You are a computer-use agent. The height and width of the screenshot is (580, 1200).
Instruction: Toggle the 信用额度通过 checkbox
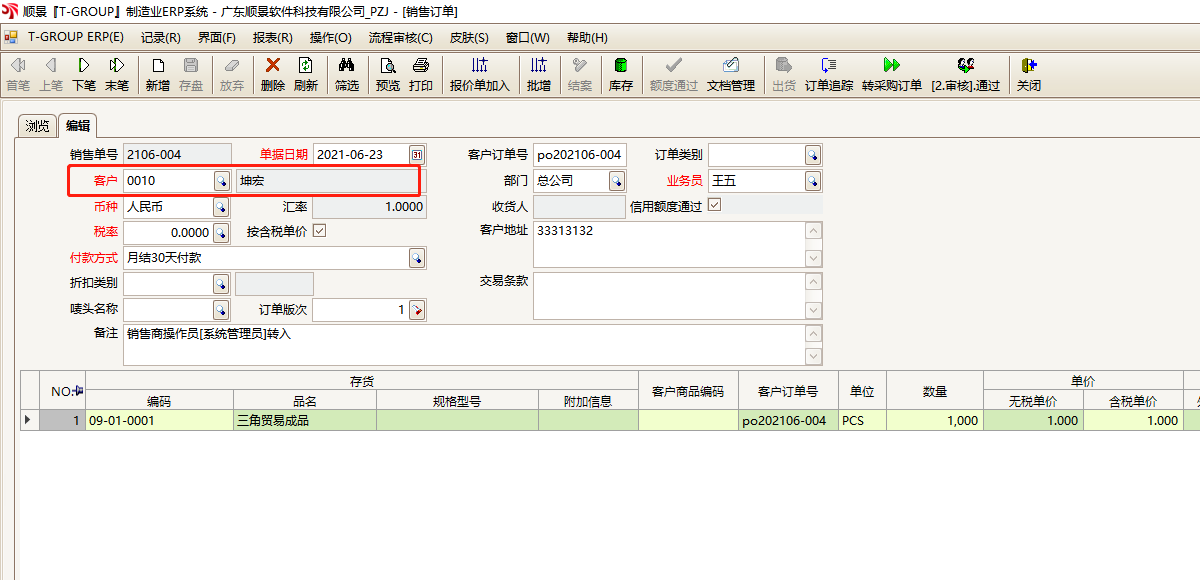click(x=714, y=205)
